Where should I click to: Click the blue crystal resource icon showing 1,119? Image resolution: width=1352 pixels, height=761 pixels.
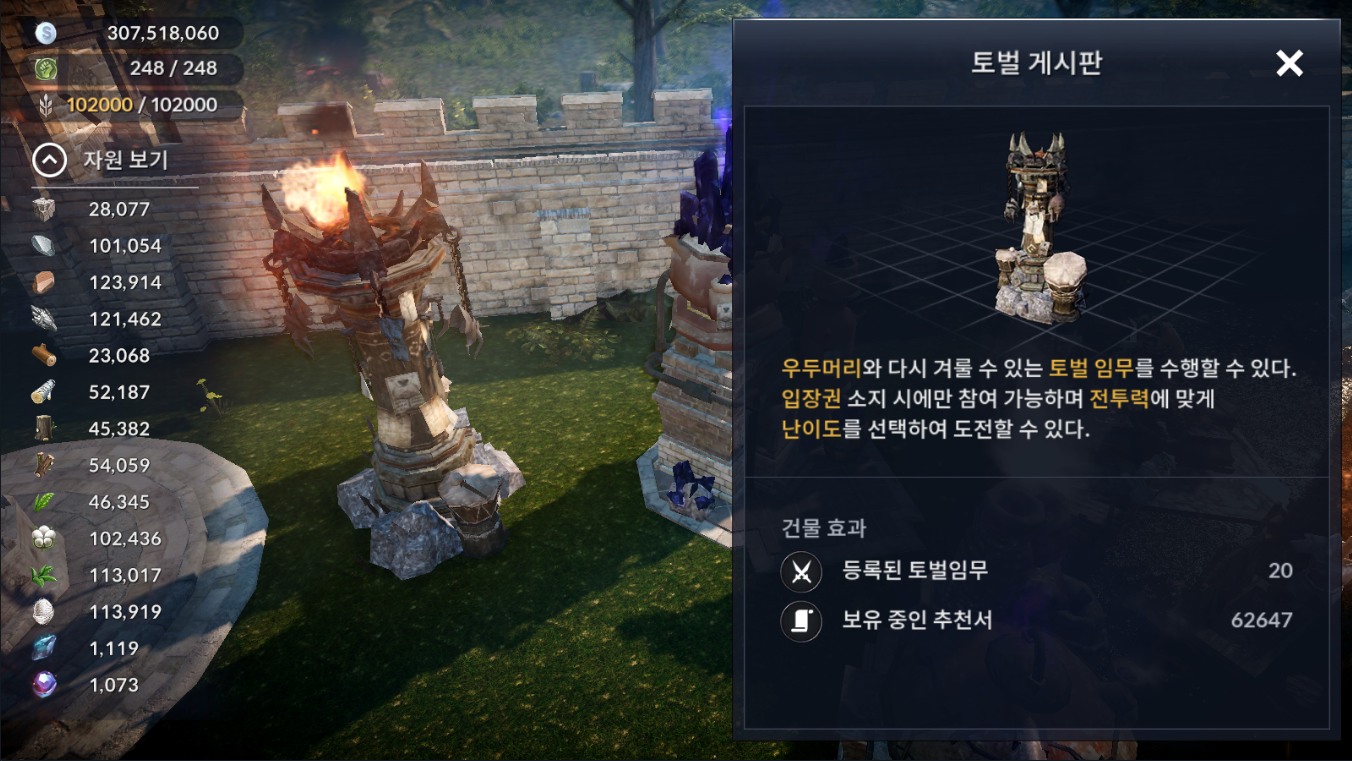click(x=44, y=648)
